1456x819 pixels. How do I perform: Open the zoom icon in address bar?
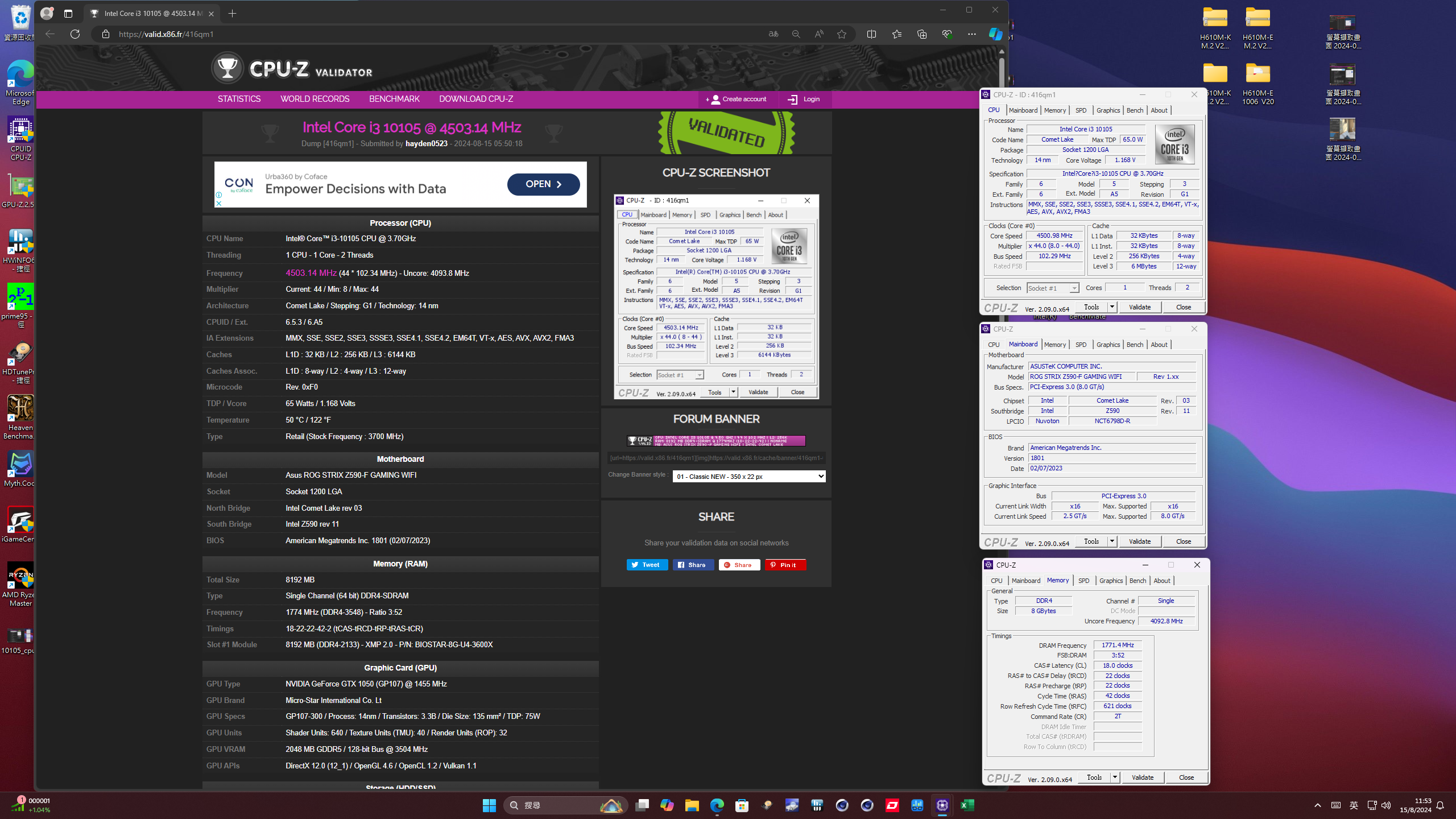(796, 34)
